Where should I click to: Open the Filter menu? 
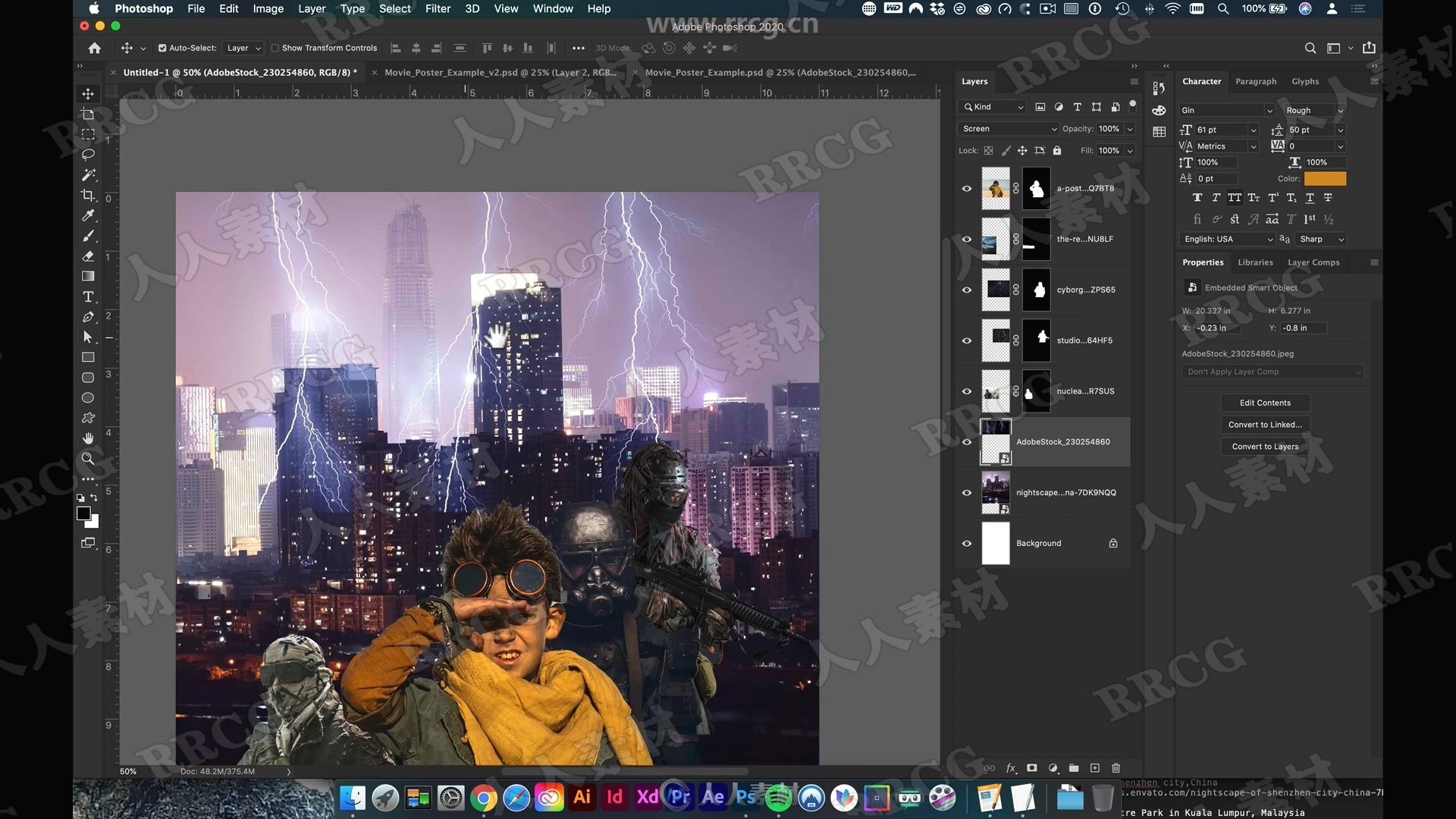tap(437, 8)
